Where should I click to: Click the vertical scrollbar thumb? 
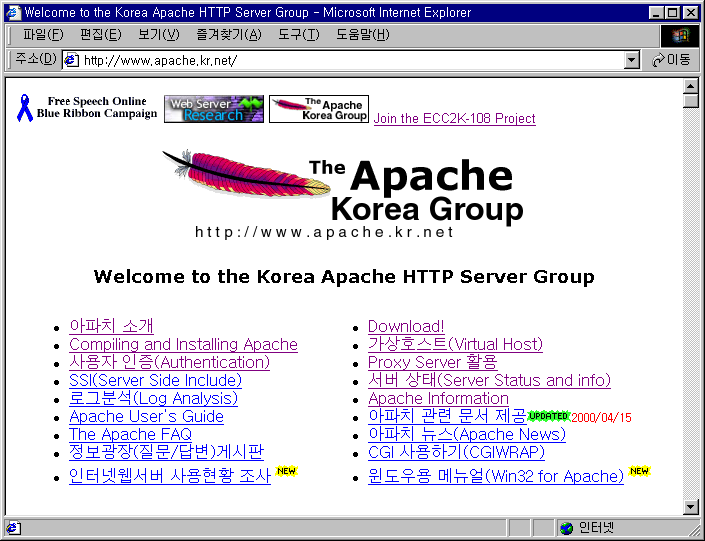click(x=691, y=101)
